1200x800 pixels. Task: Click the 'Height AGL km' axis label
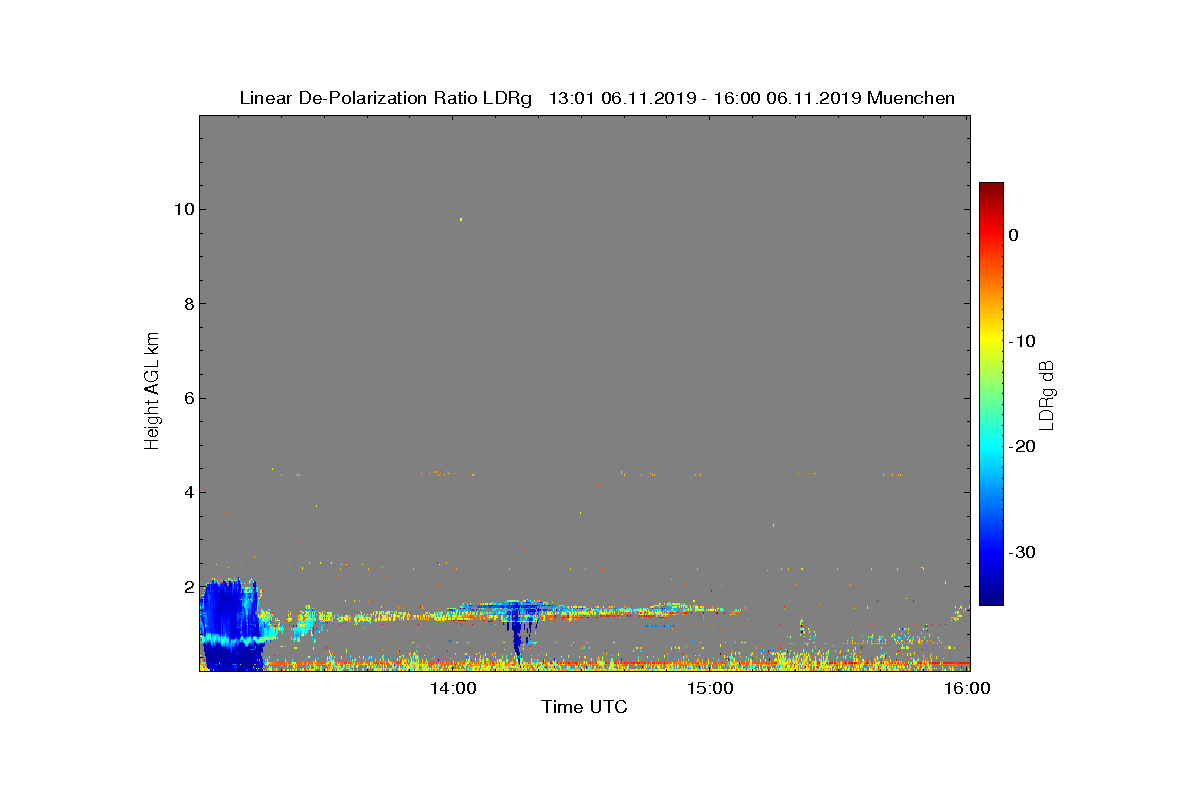(152, 392)
